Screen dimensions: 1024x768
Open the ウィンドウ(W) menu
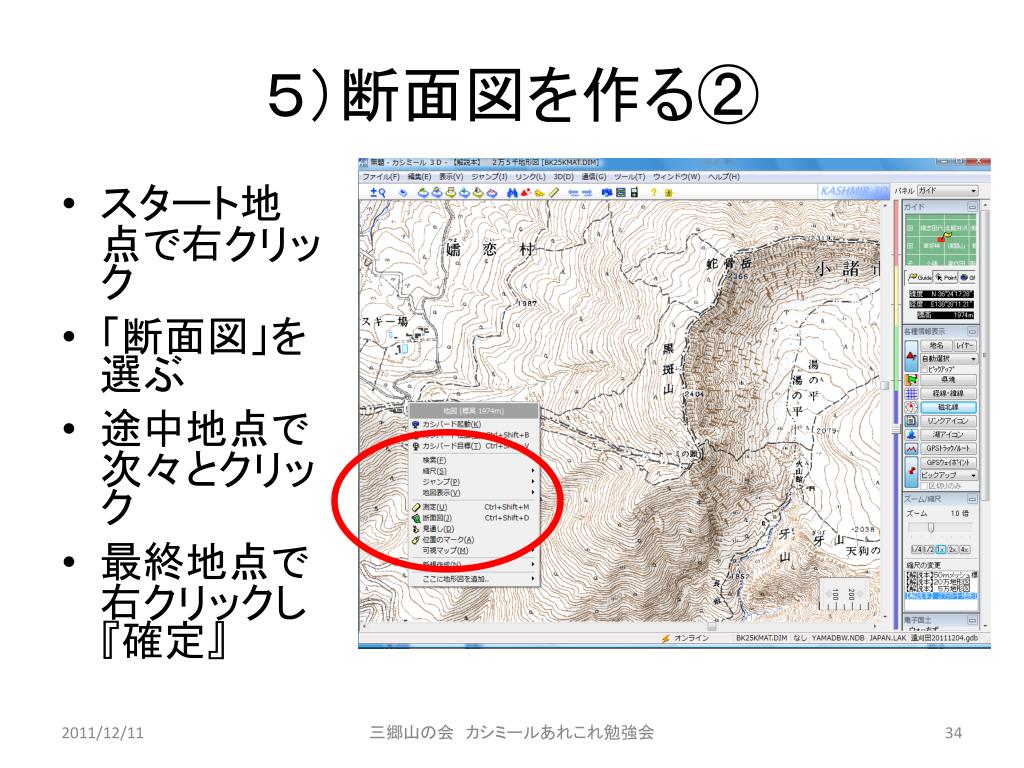(677, 177)
